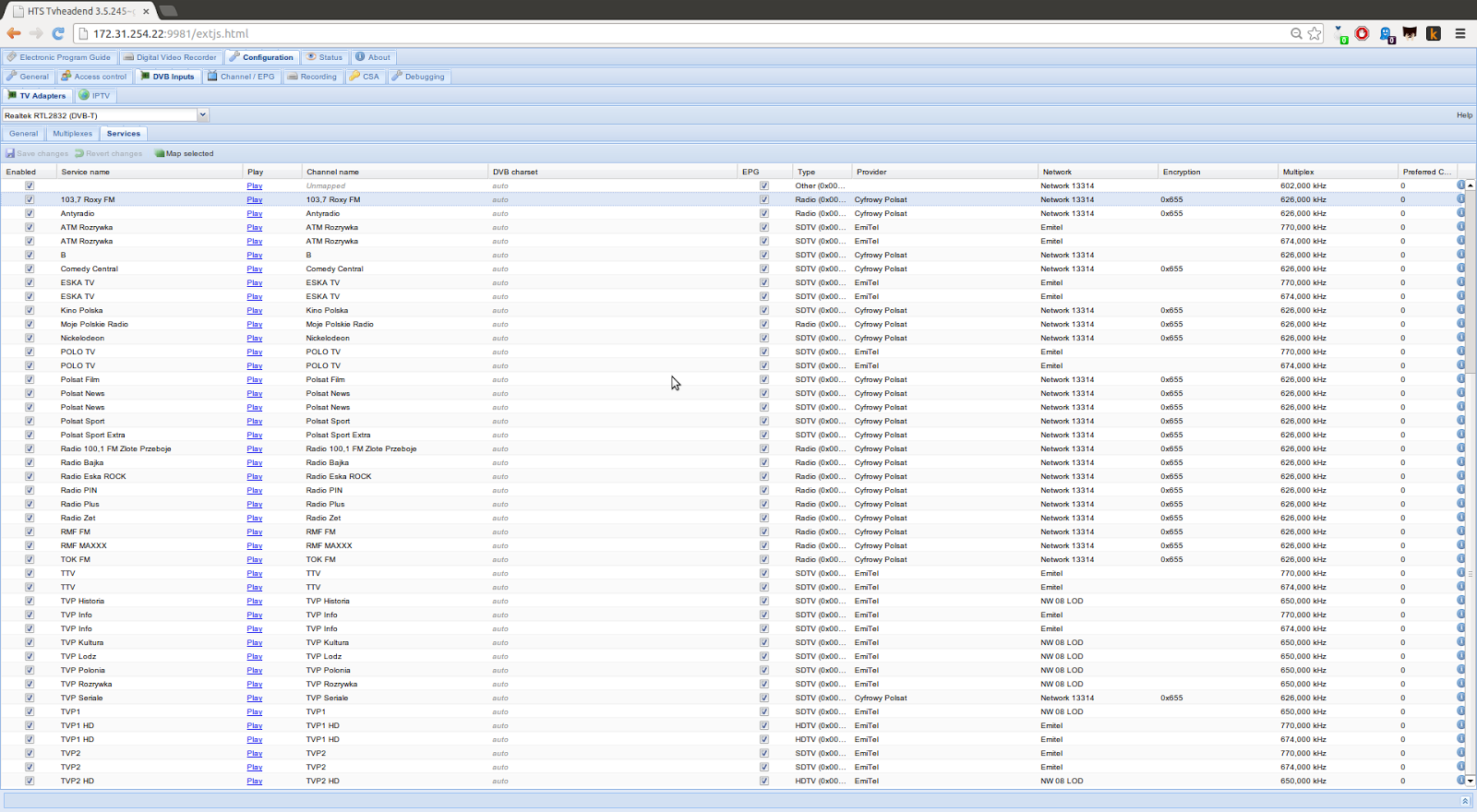Open service info icon for Comedy Central
Viewport: 1477px width, 812px height.
click(1460, 269)
